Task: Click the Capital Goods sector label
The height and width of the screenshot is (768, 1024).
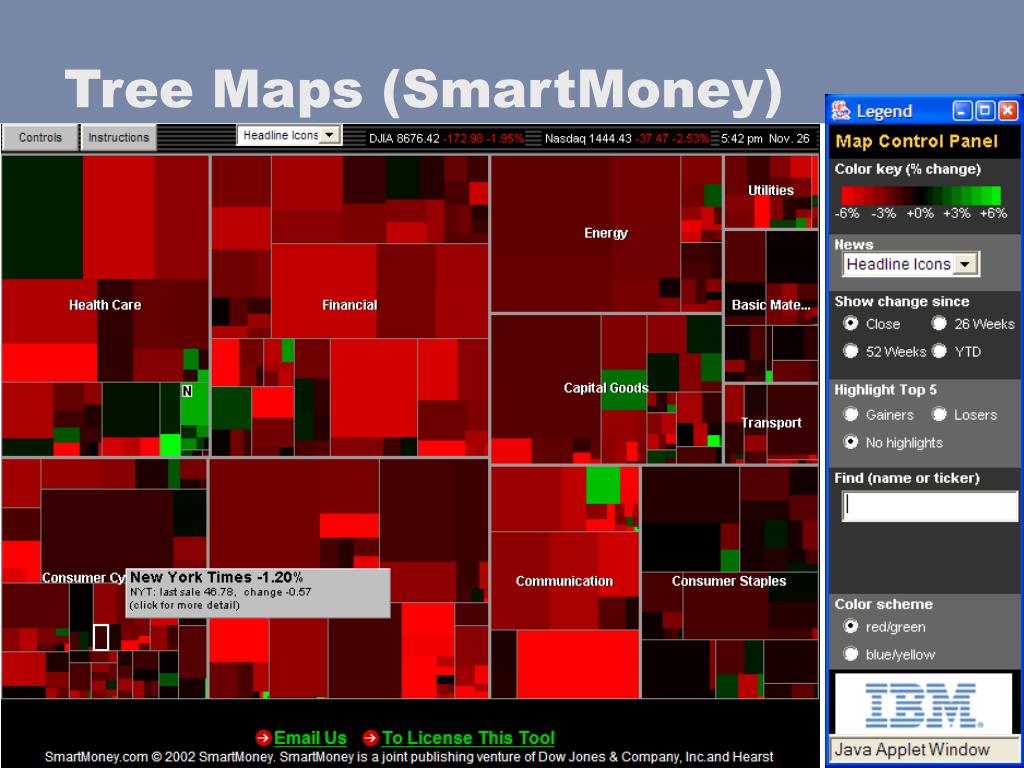Action: point(606,388)
